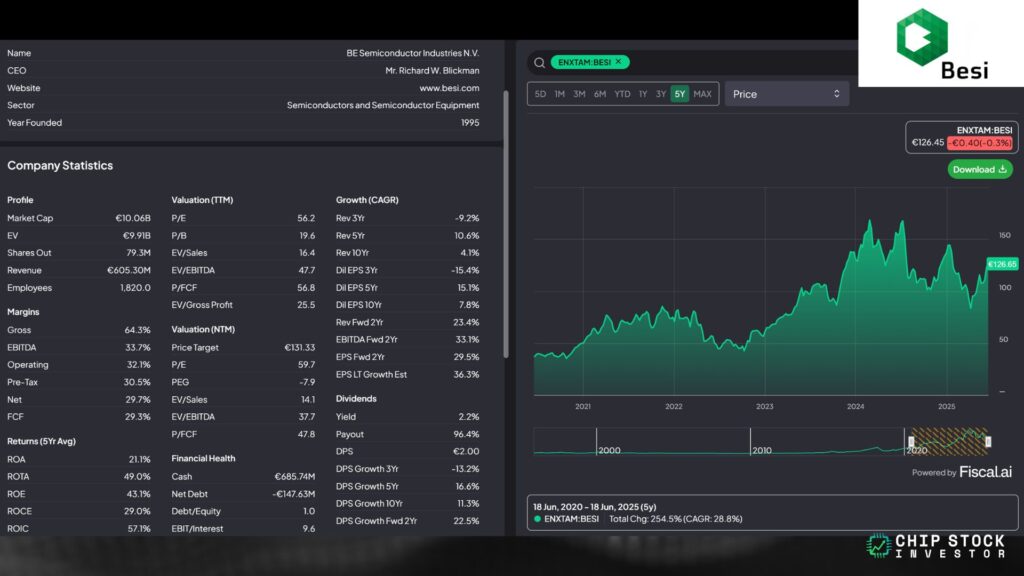The image size is (1024, 576).
Task: Click the Rev 3Yr growth value -9.2%
Action: click(467, 218)
